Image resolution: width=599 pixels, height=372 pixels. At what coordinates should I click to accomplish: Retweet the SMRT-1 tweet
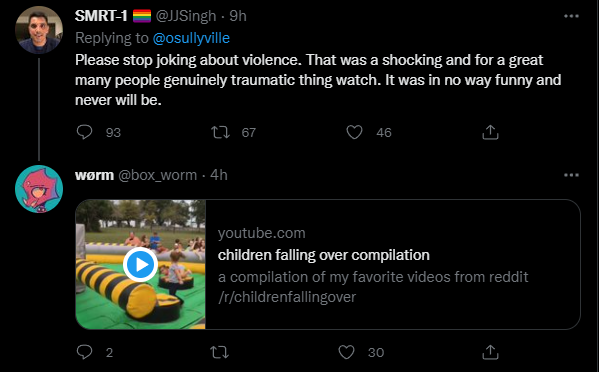pyautogui.click(x=220, y=132)
